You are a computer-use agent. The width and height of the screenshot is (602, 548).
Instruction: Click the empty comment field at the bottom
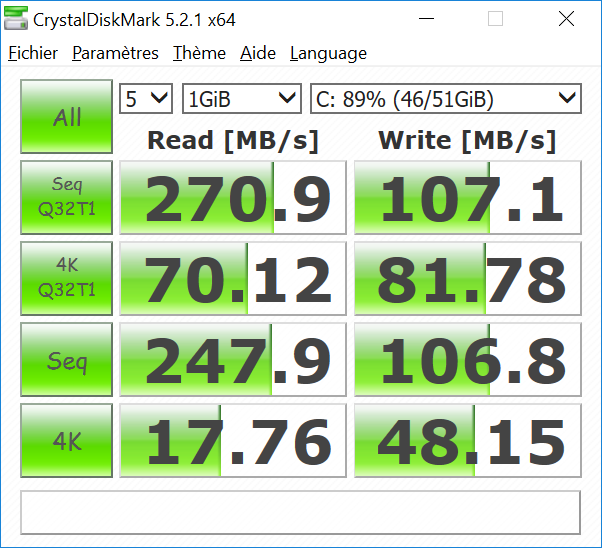(300, 512)
